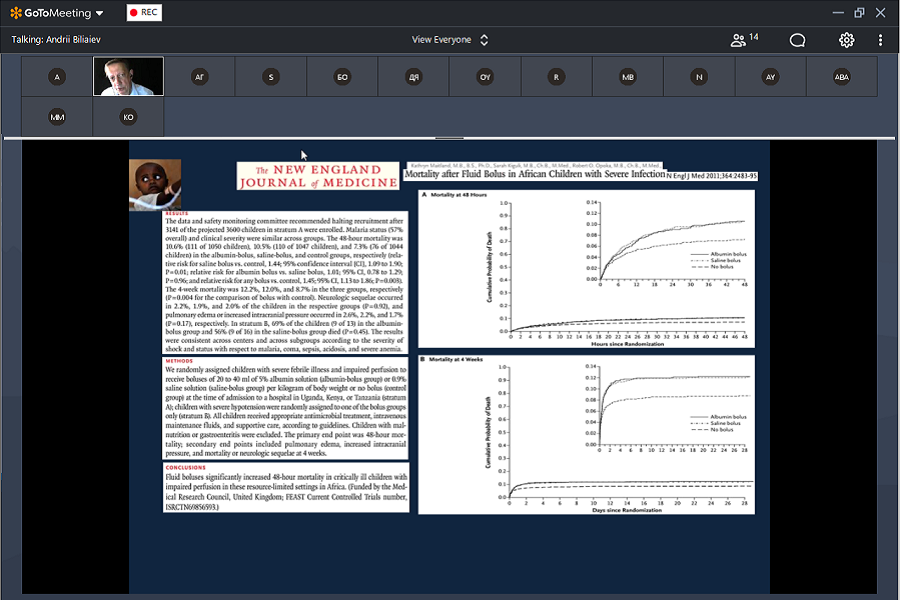This screenshot has height=600, width=900.
Task: Click the CONCLUSIONS heading in the abstract
Action: click(x=185, y=467)
